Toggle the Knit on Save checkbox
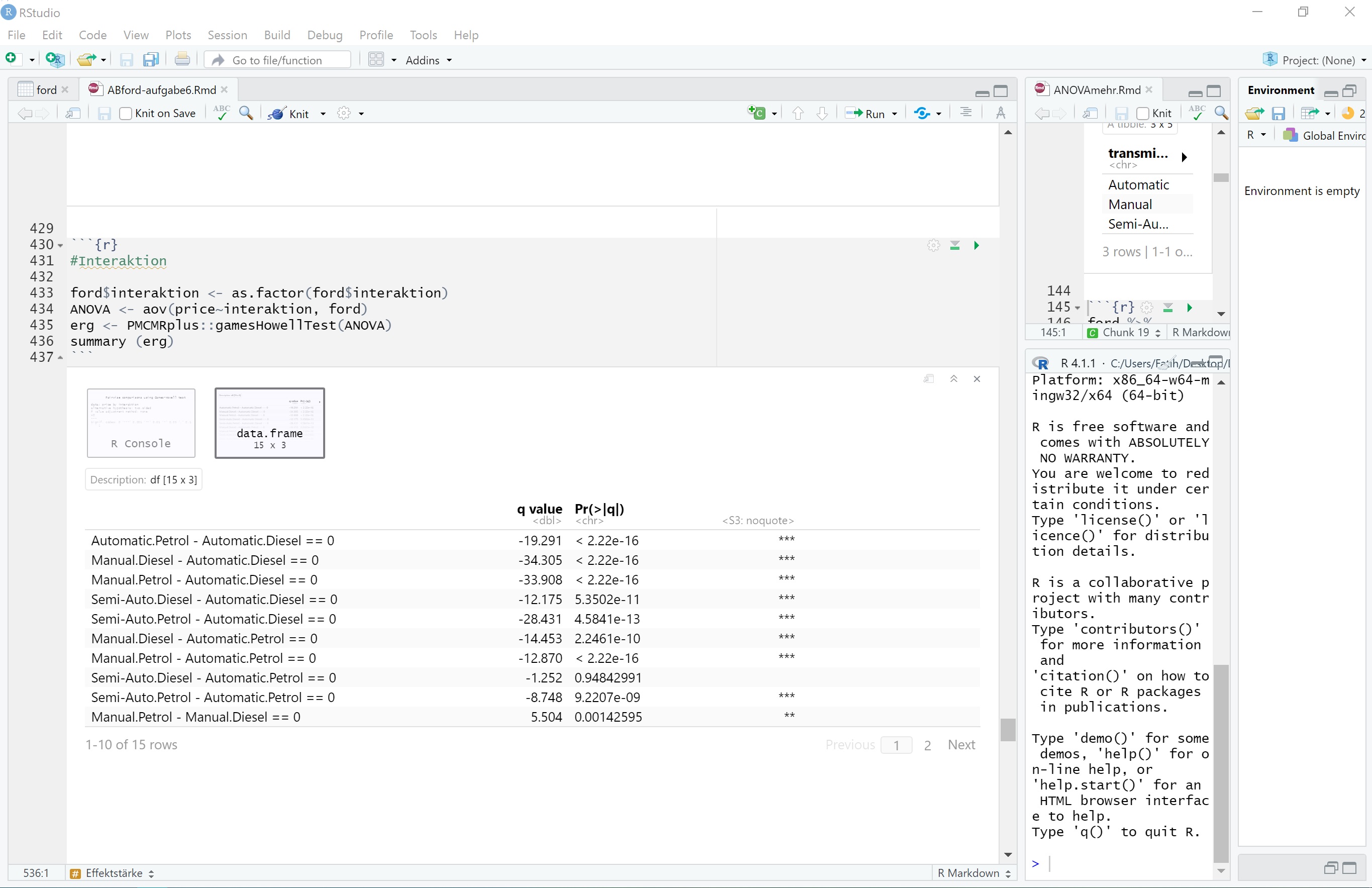1372x888 pixels. click(126, 113)
